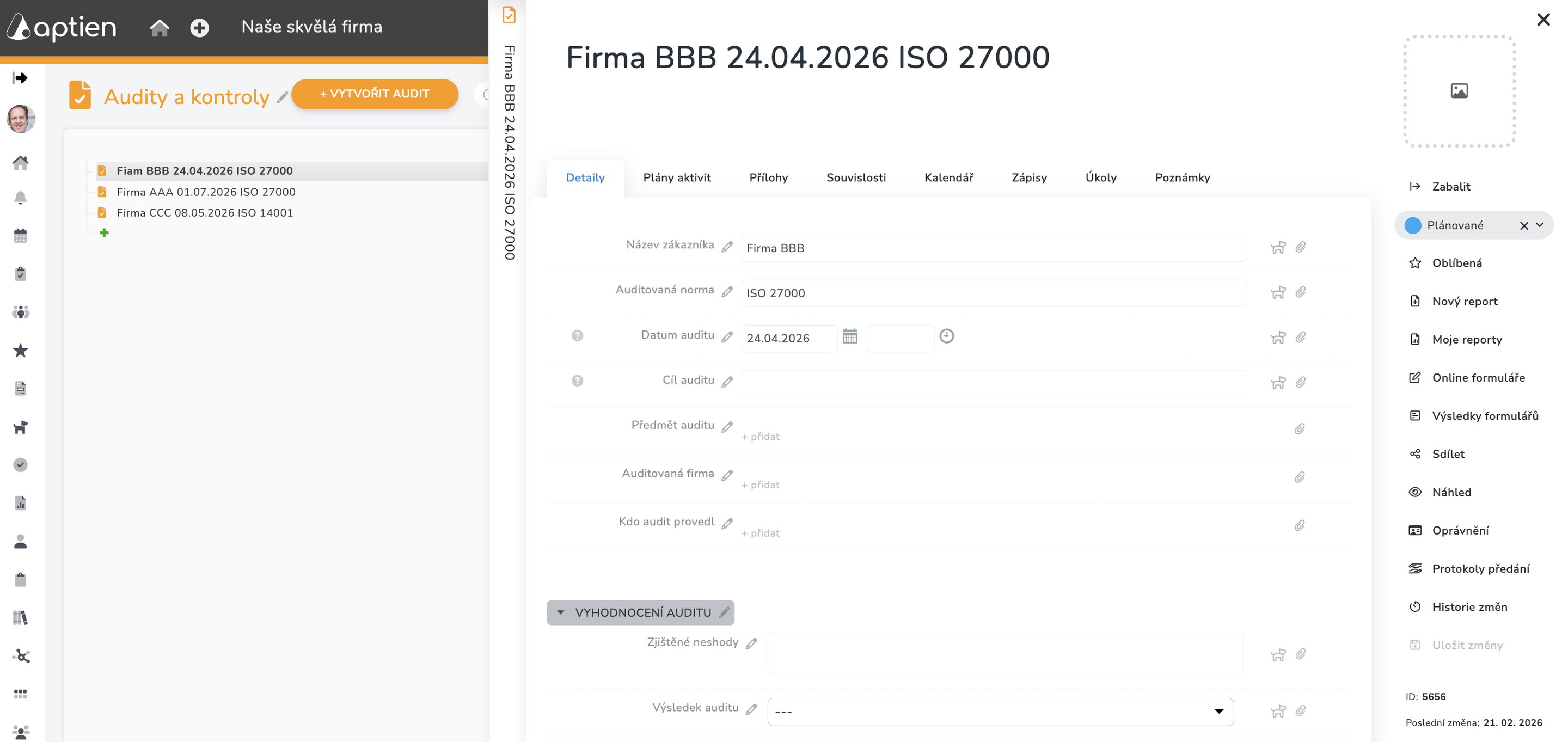Click pencil icon next to Cíl auditu label

tap(727, 382)
